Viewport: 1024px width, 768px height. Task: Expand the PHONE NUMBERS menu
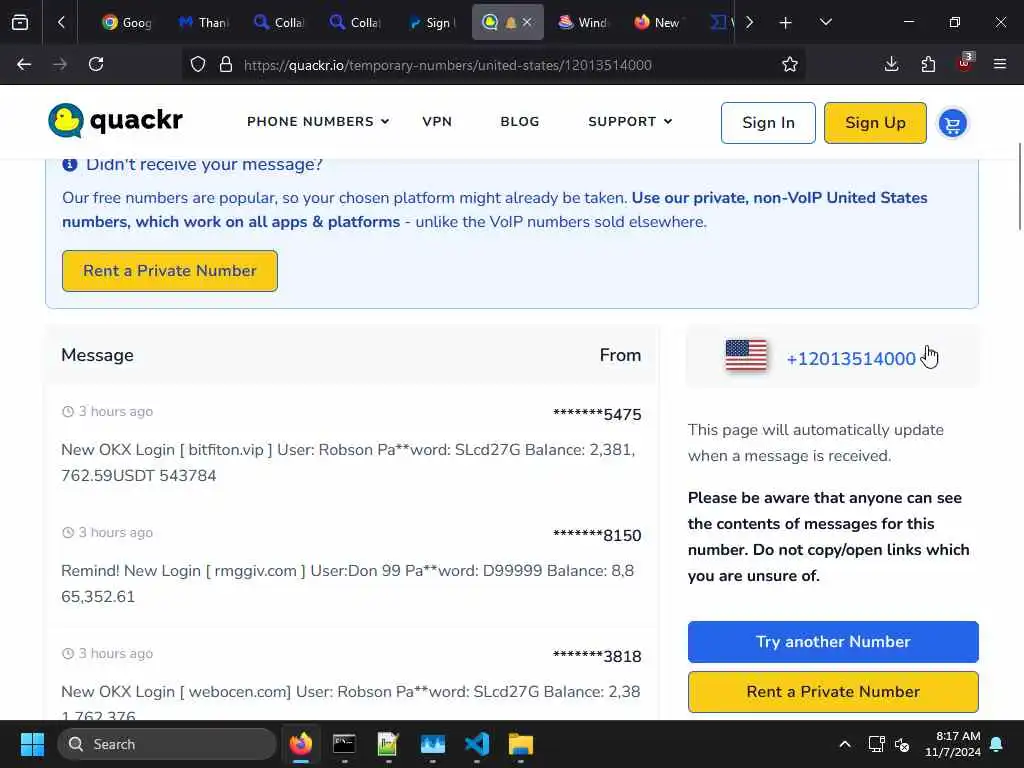click(318, 121)
